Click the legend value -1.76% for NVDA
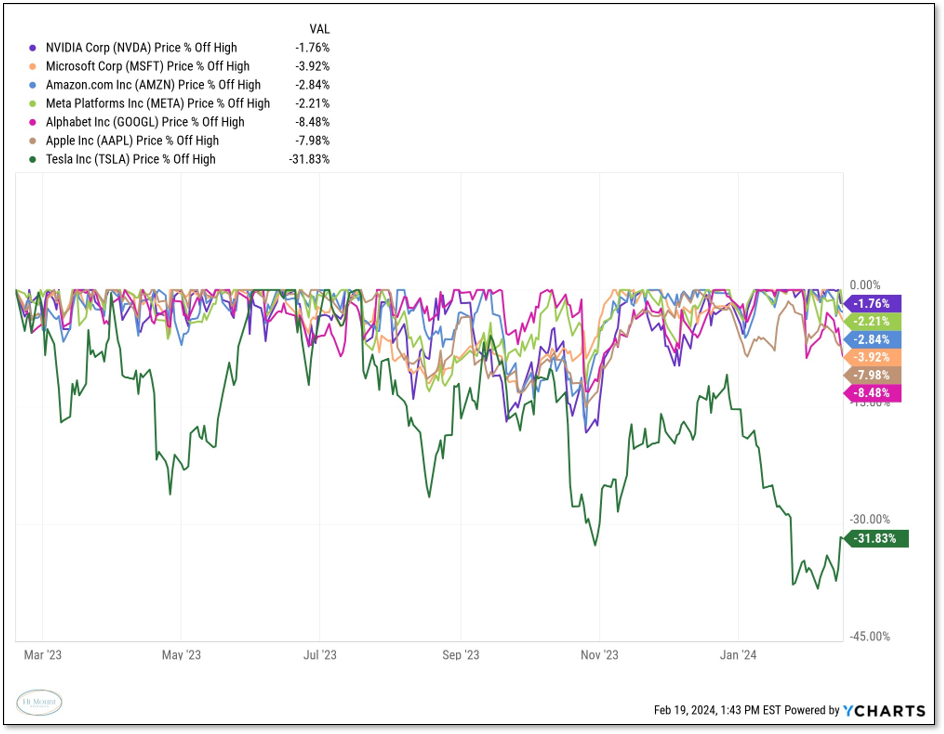Screen dimensions: 944x734 click(312, 48)
